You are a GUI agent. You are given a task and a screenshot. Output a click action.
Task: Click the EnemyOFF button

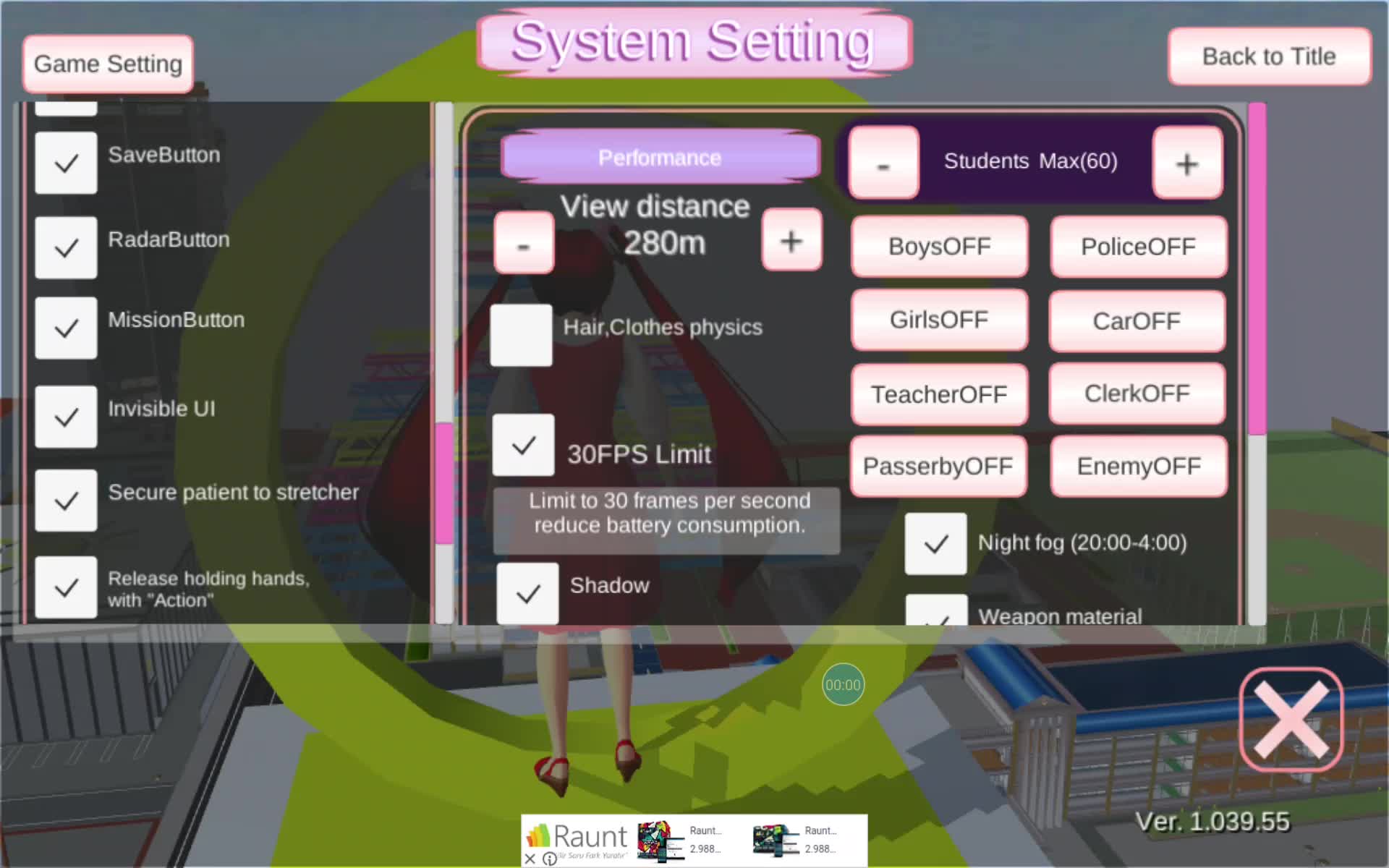coord(1139,467)
